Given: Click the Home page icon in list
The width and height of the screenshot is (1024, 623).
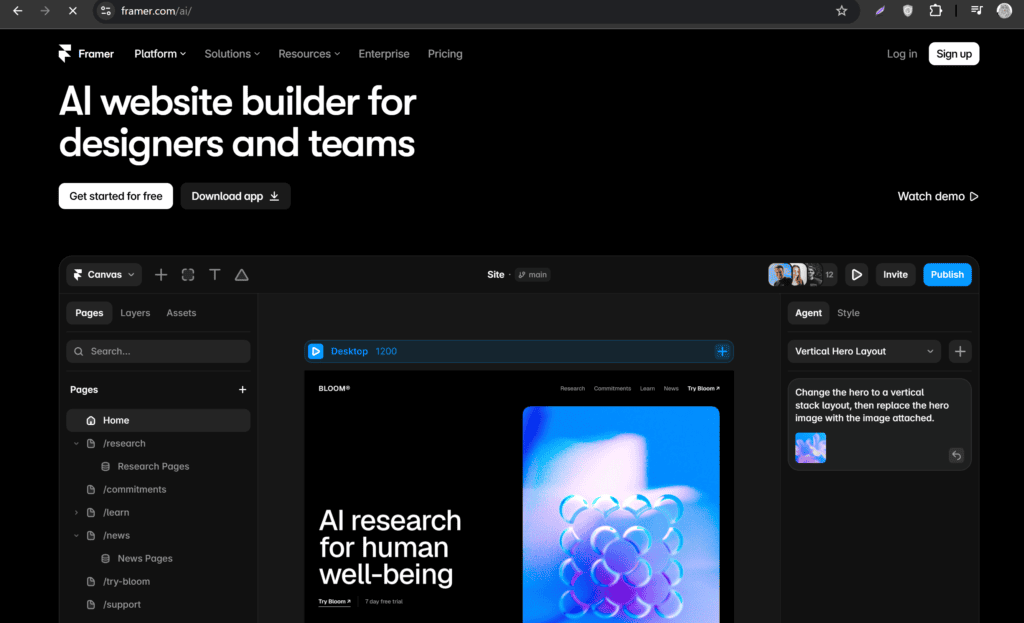Looking at the screenshot, I should coord(91,421).
